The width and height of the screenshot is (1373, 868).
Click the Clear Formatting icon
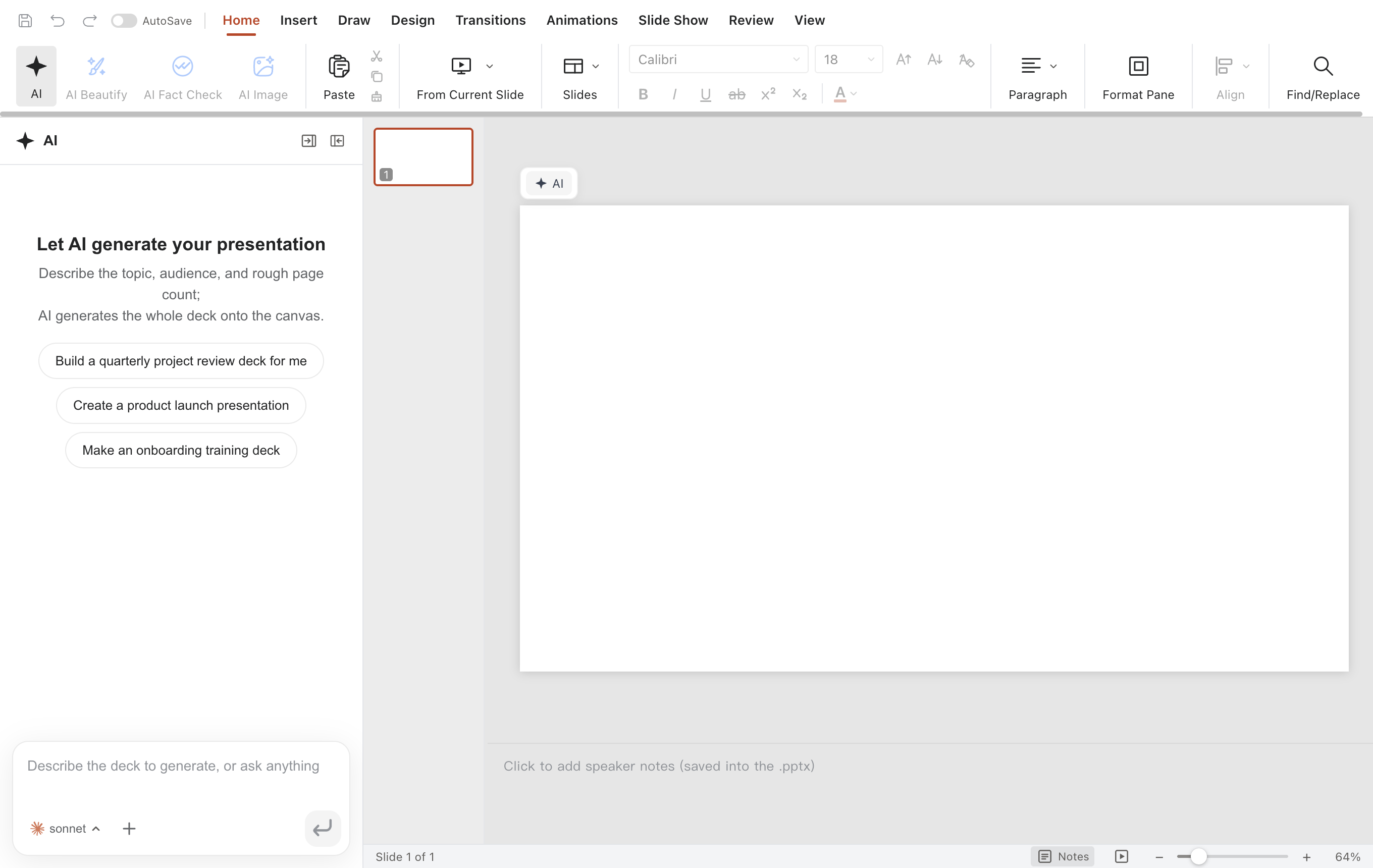tap(967, 60)
